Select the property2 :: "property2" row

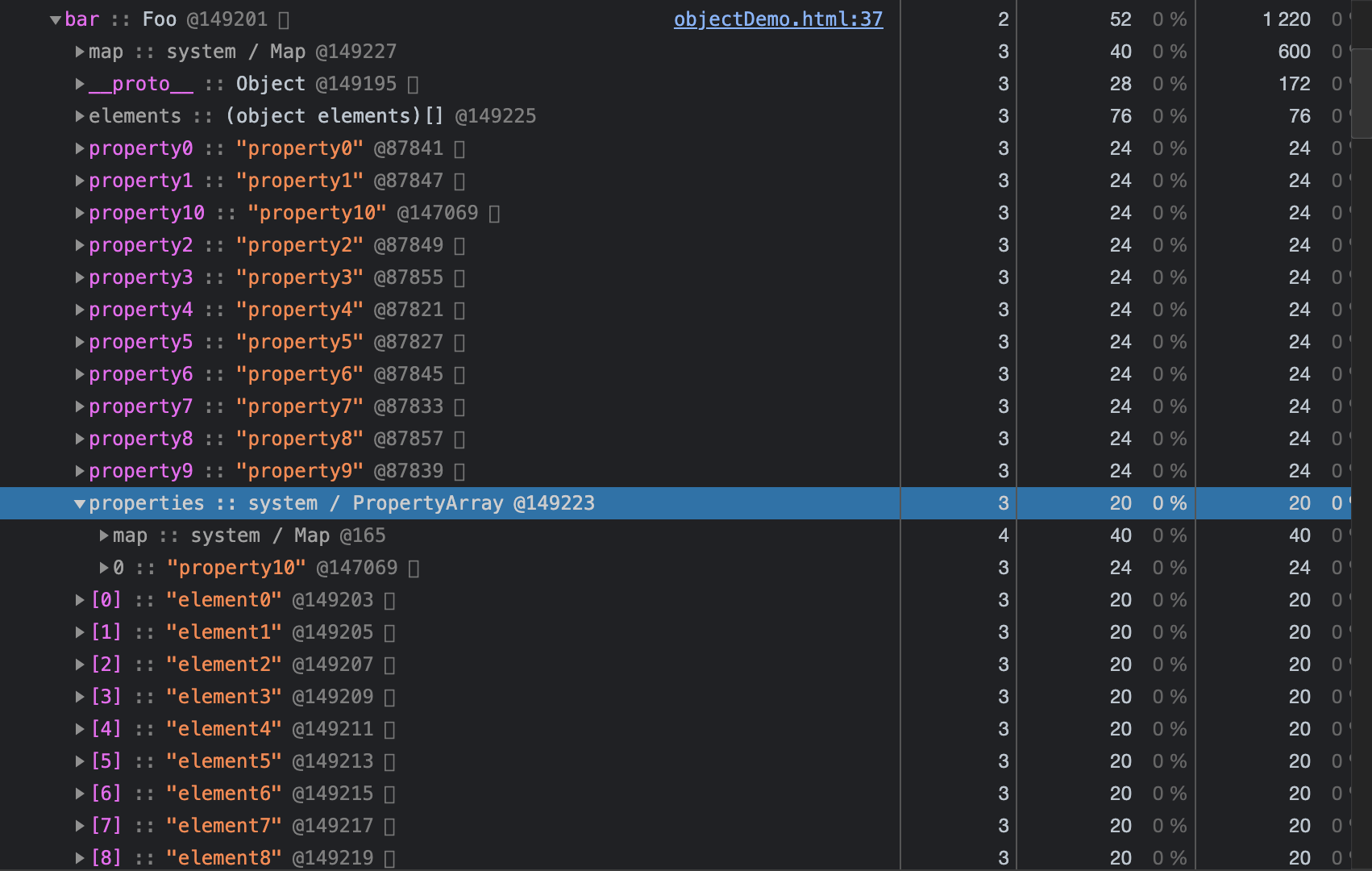(676, 245)
